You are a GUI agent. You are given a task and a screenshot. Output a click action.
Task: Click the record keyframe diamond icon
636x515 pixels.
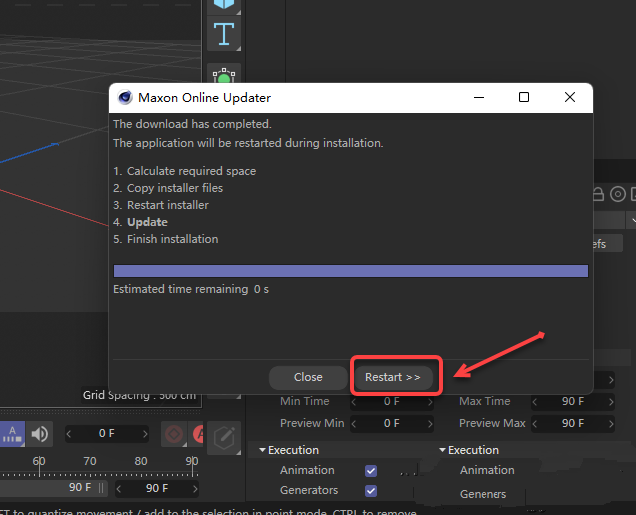pyautogui.click(x=174, y=434)
